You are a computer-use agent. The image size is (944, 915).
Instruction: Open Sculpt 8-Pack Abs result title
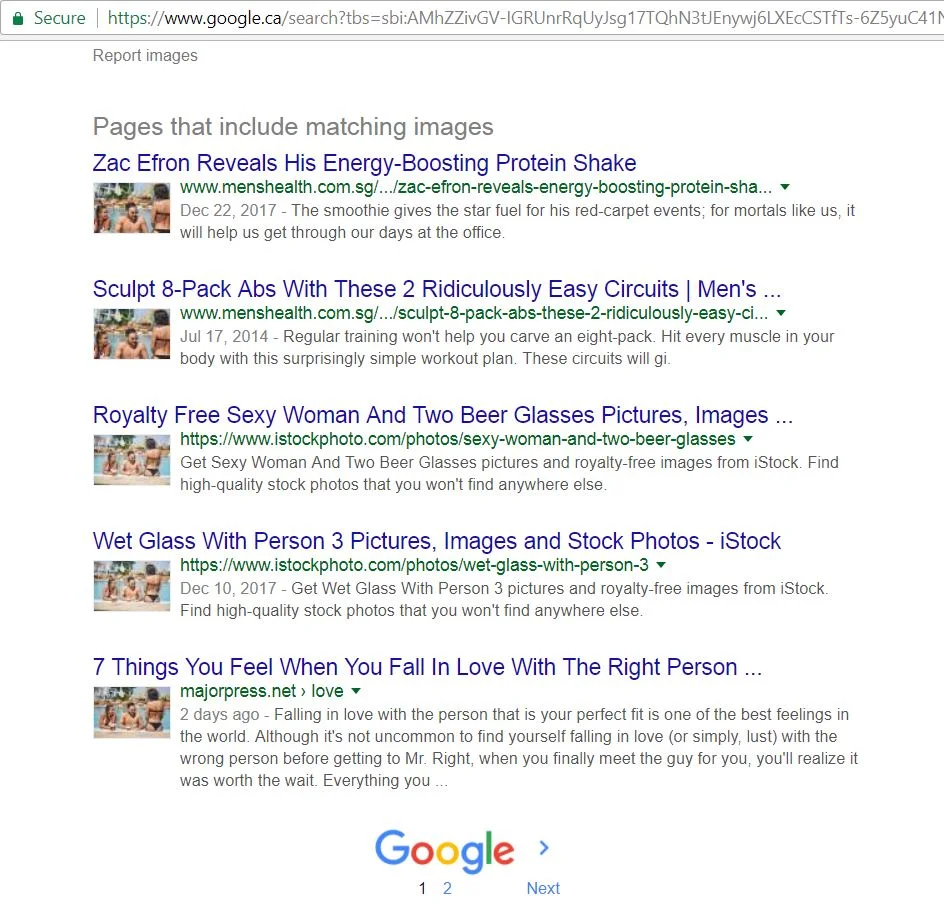point(436,289)
